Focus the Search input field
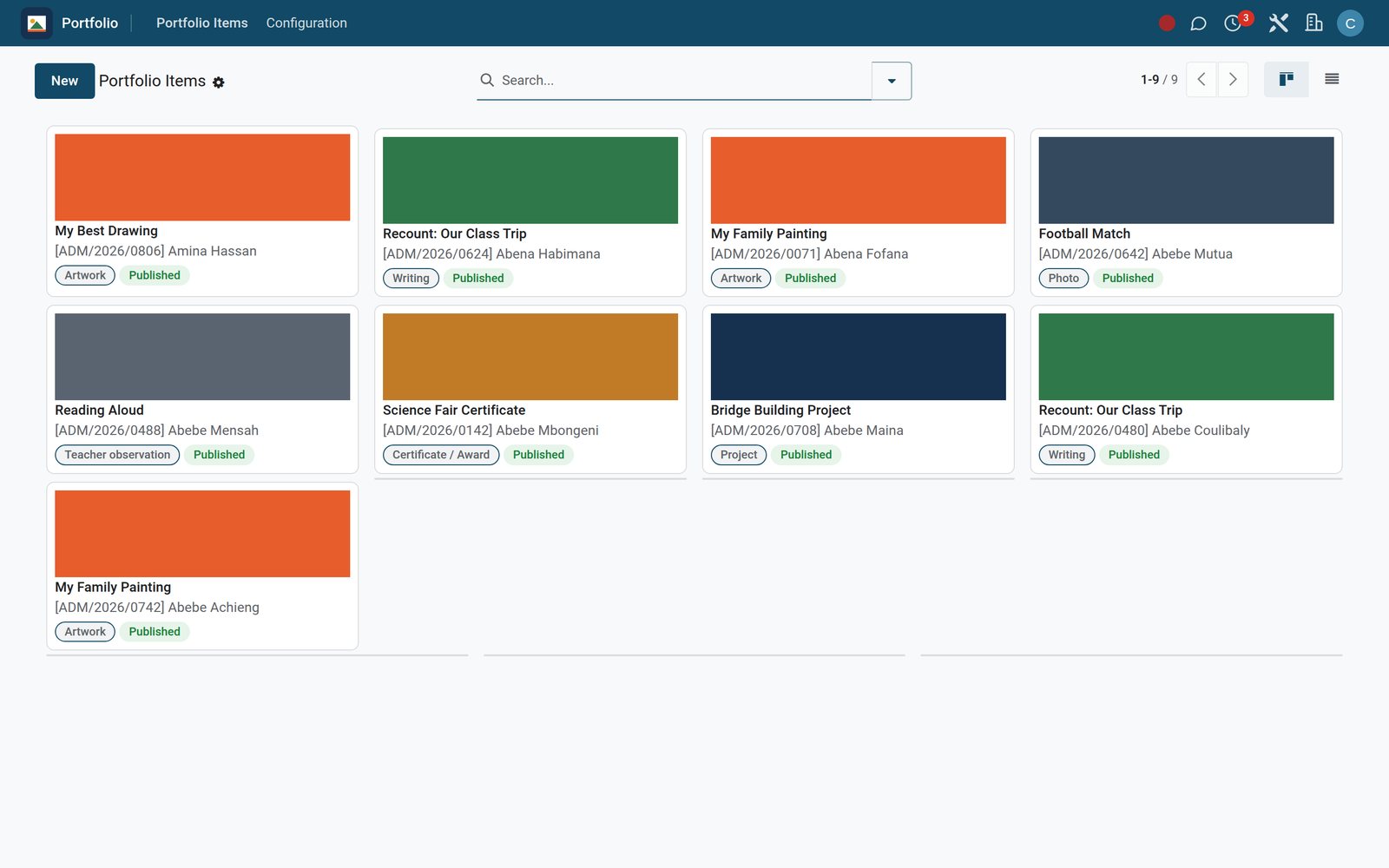 tap(684, 81)
